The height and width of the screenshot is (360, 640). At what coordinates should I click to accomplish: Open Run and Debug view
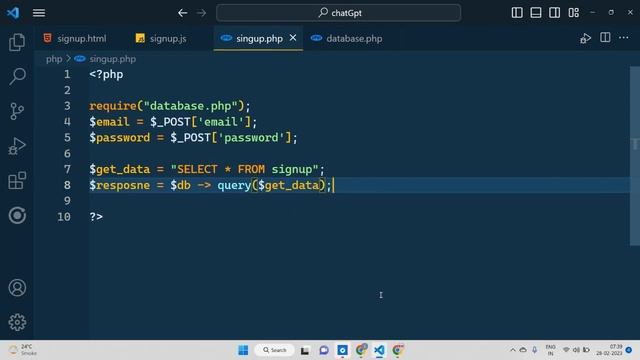coord(17,146)
